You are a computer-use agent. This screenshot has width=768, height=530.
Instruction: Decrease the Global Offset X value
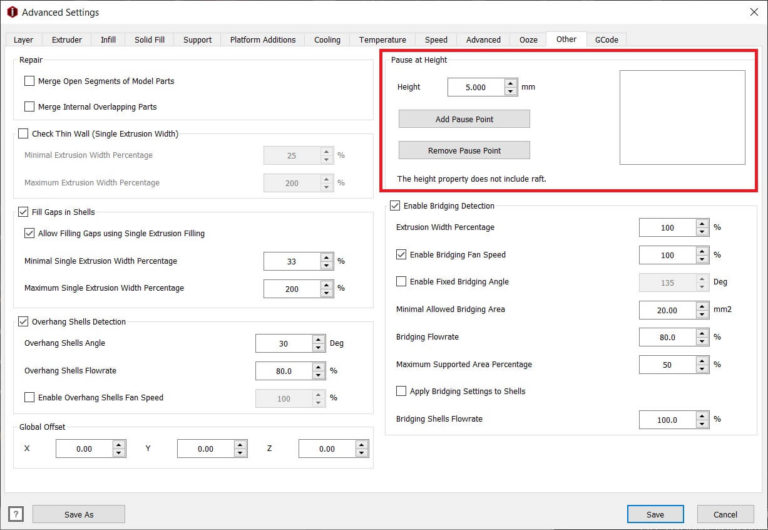(119, 454)
